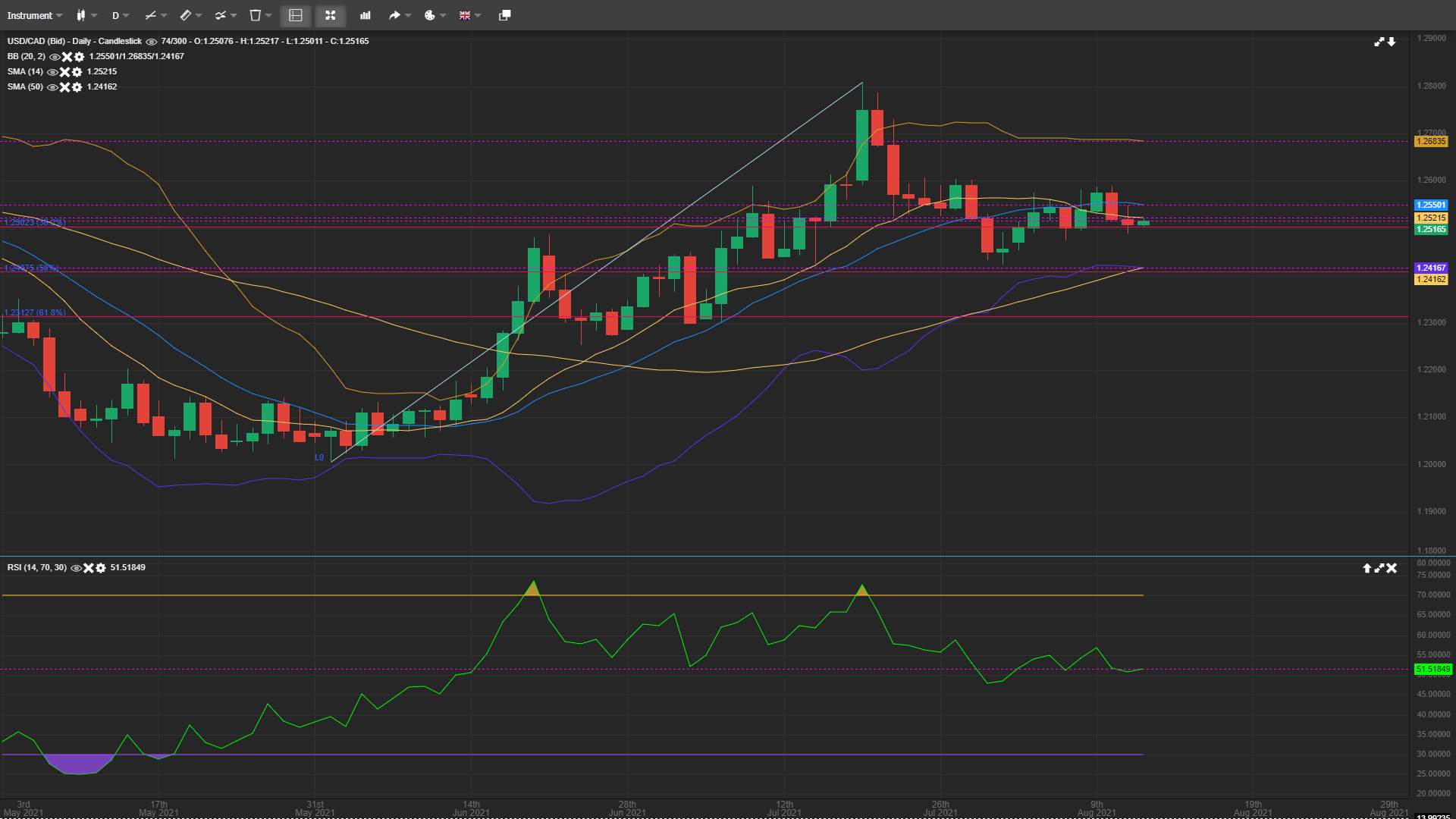Expand the indicators dropdown arrow

(x=234, y=15)
